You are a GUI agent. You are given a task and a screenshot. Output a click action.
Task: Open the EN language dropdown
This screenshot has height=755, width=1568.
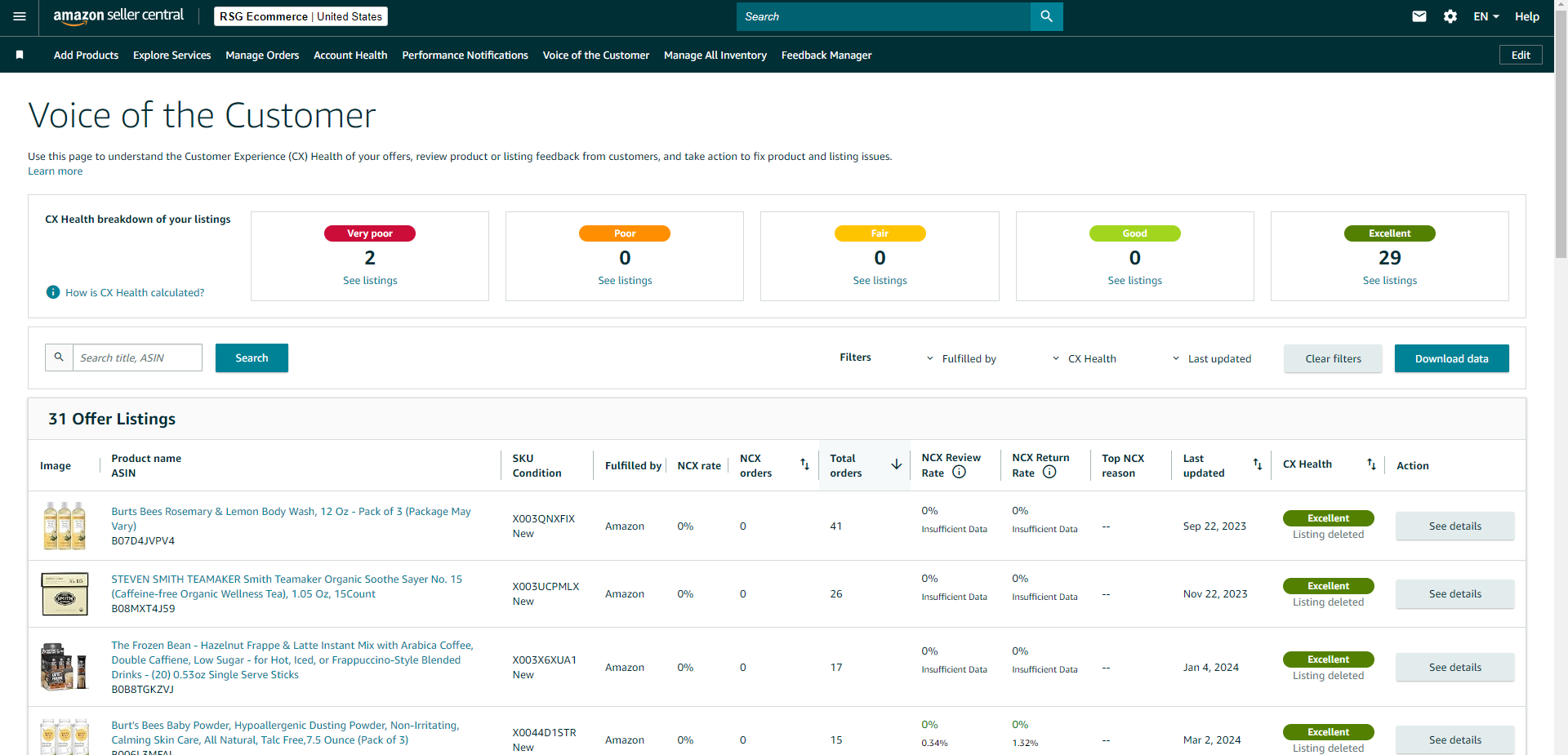(x=1486, y=16)
